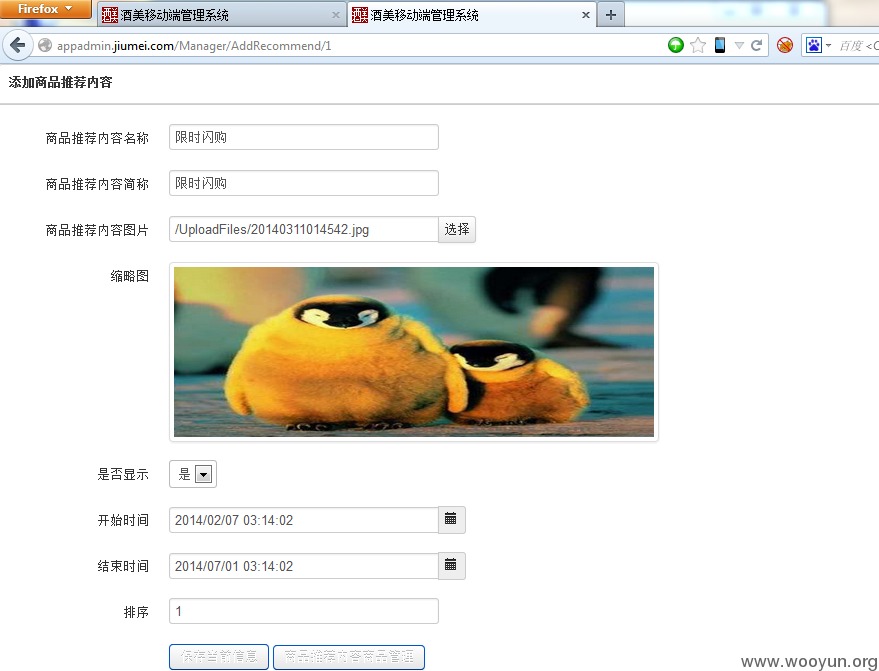
Task: Close the first browser tab
Action: (336, 15)
